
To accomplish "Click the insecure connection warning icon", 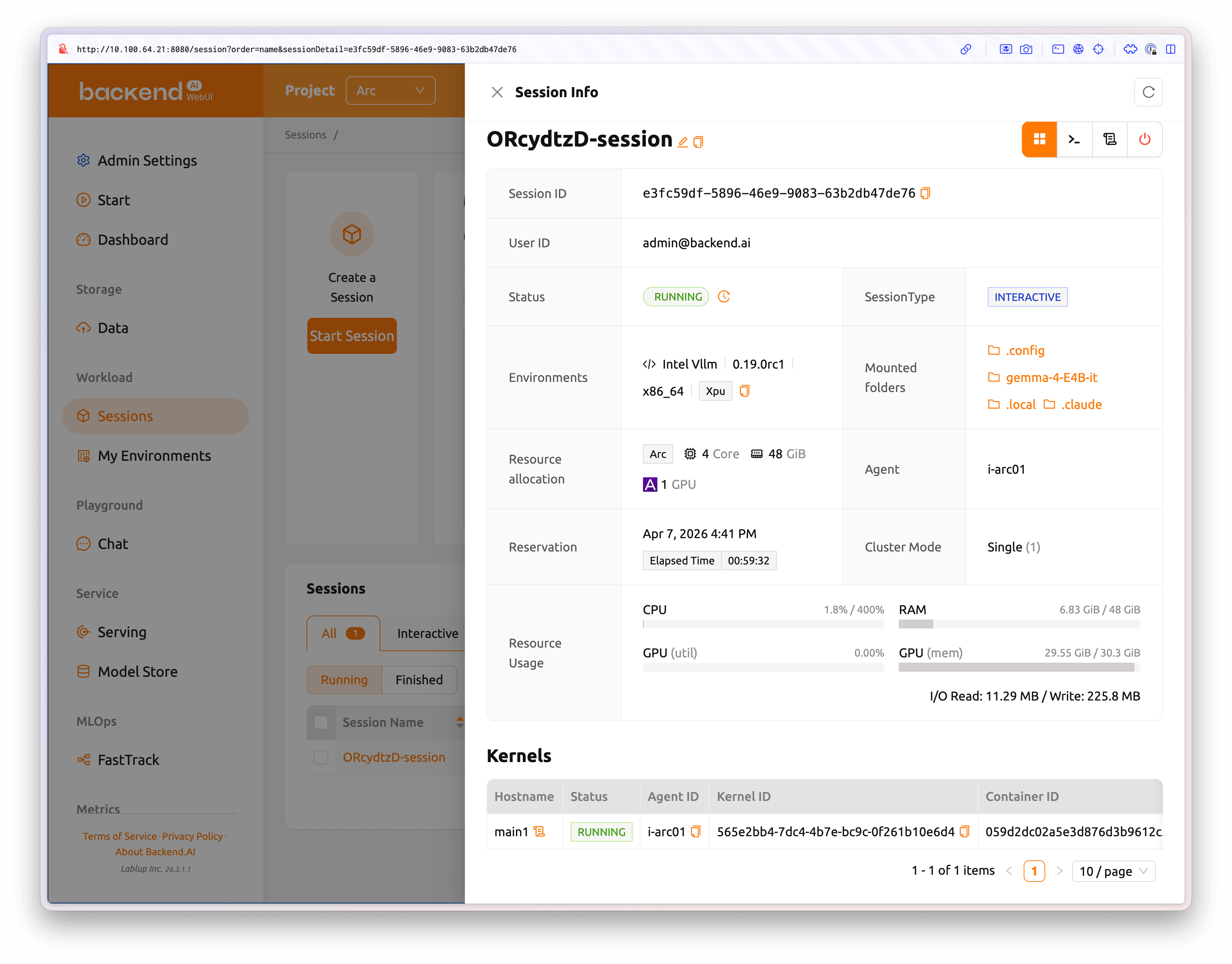I will click(64, 49).
